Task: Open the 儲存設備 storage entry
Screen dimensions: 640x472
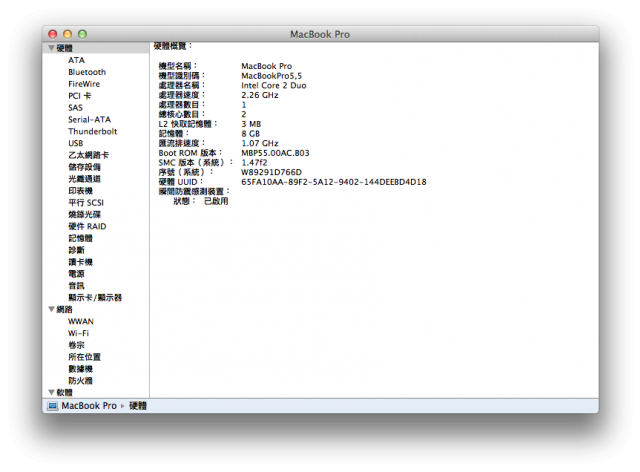Action: click(x=84, y=167)
